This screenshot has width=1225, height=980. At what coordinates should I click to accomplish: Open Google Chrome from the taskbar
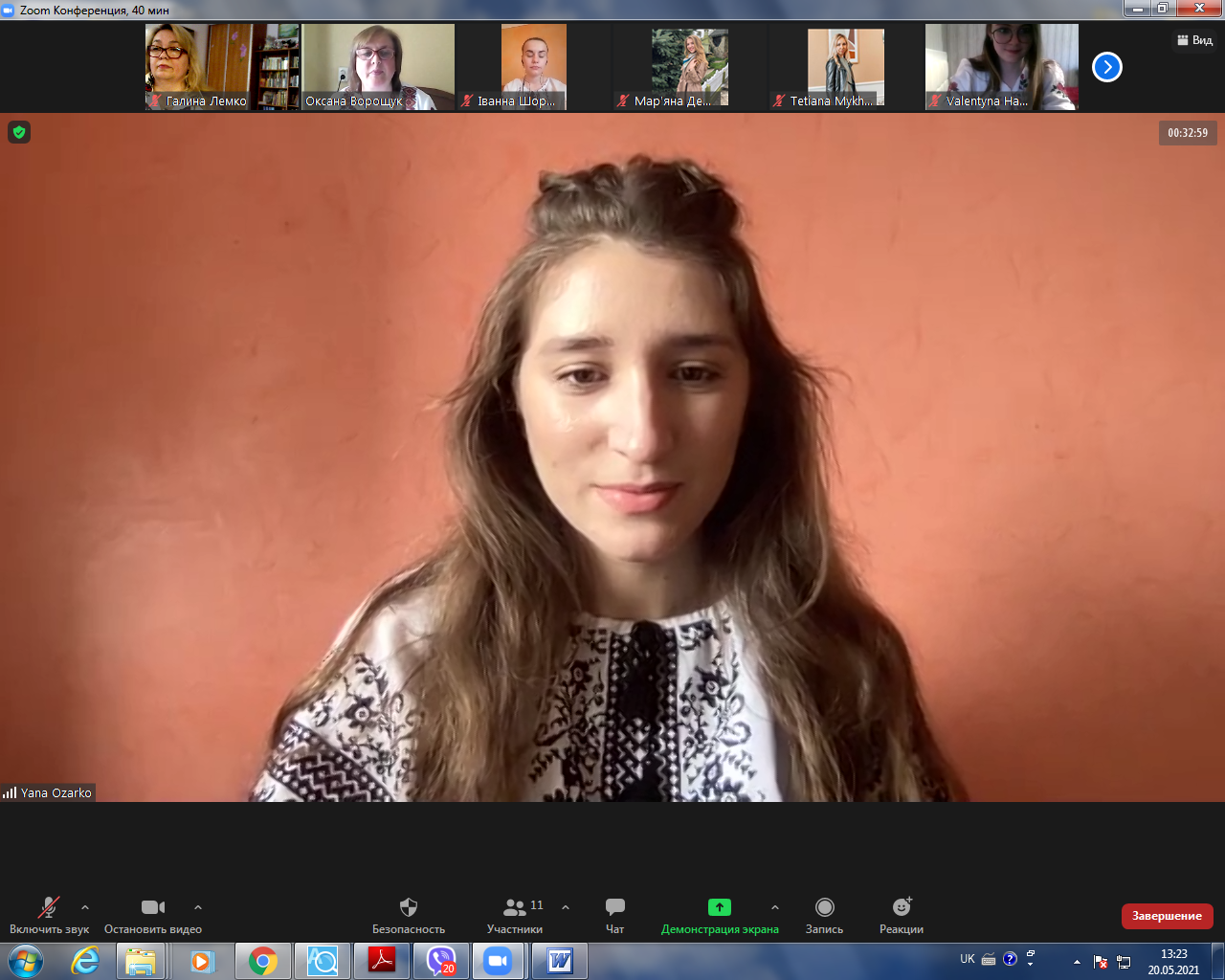point(263,961)
